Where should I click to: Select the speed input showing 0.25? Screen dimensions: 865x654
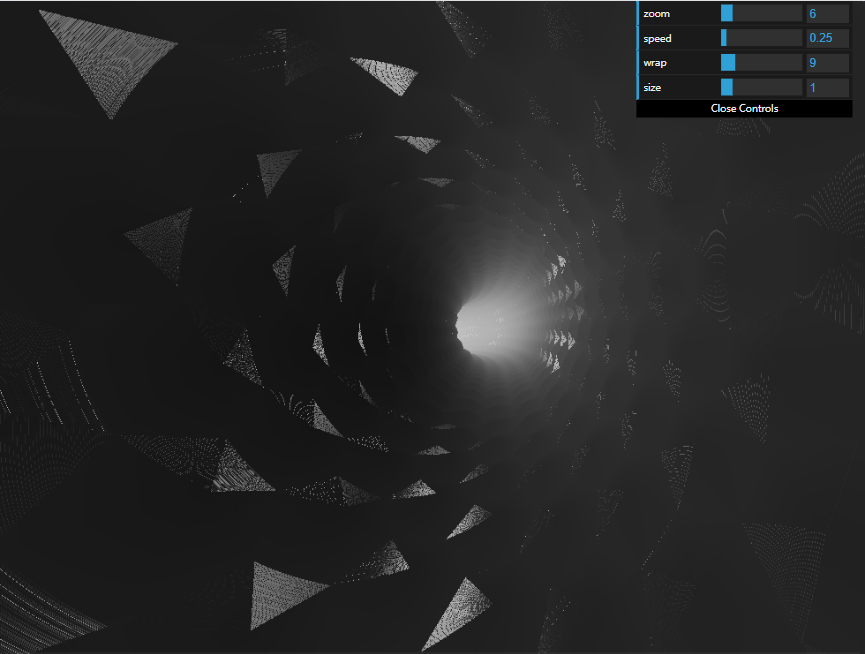click(x=827, y=38)
